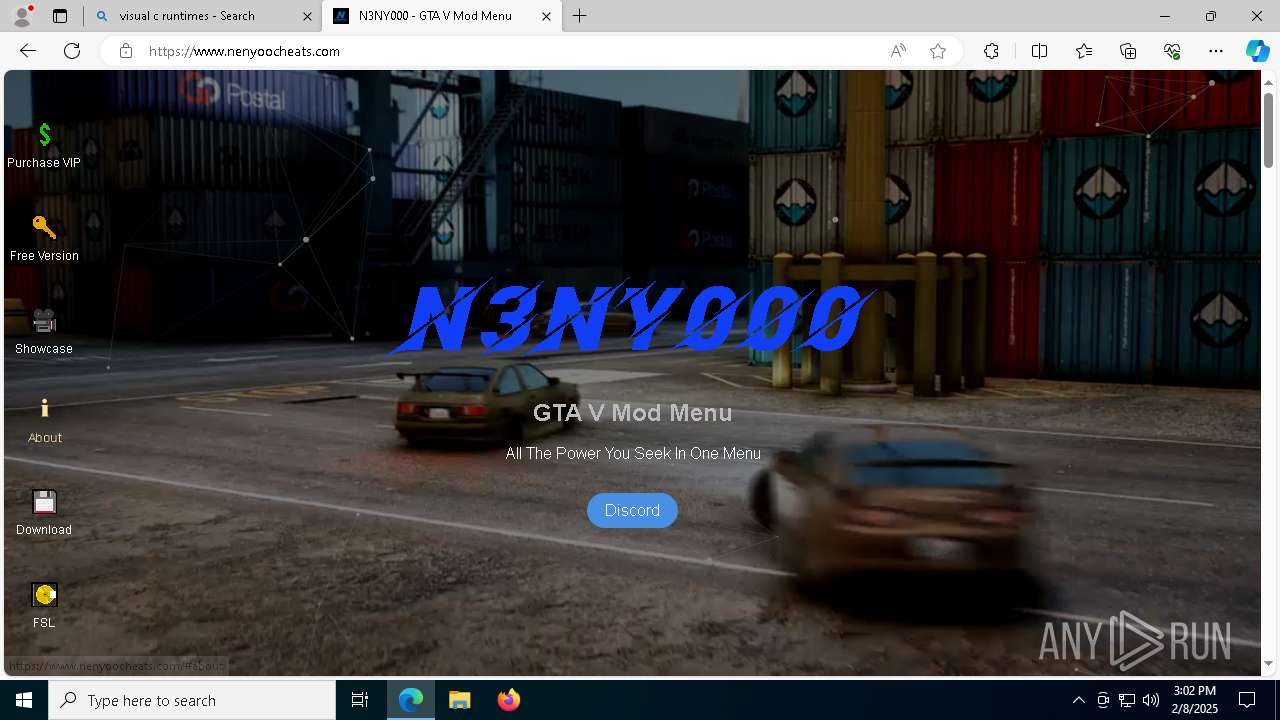
Task: Open the Windows Start menu
Action: [x=24, y=700]
